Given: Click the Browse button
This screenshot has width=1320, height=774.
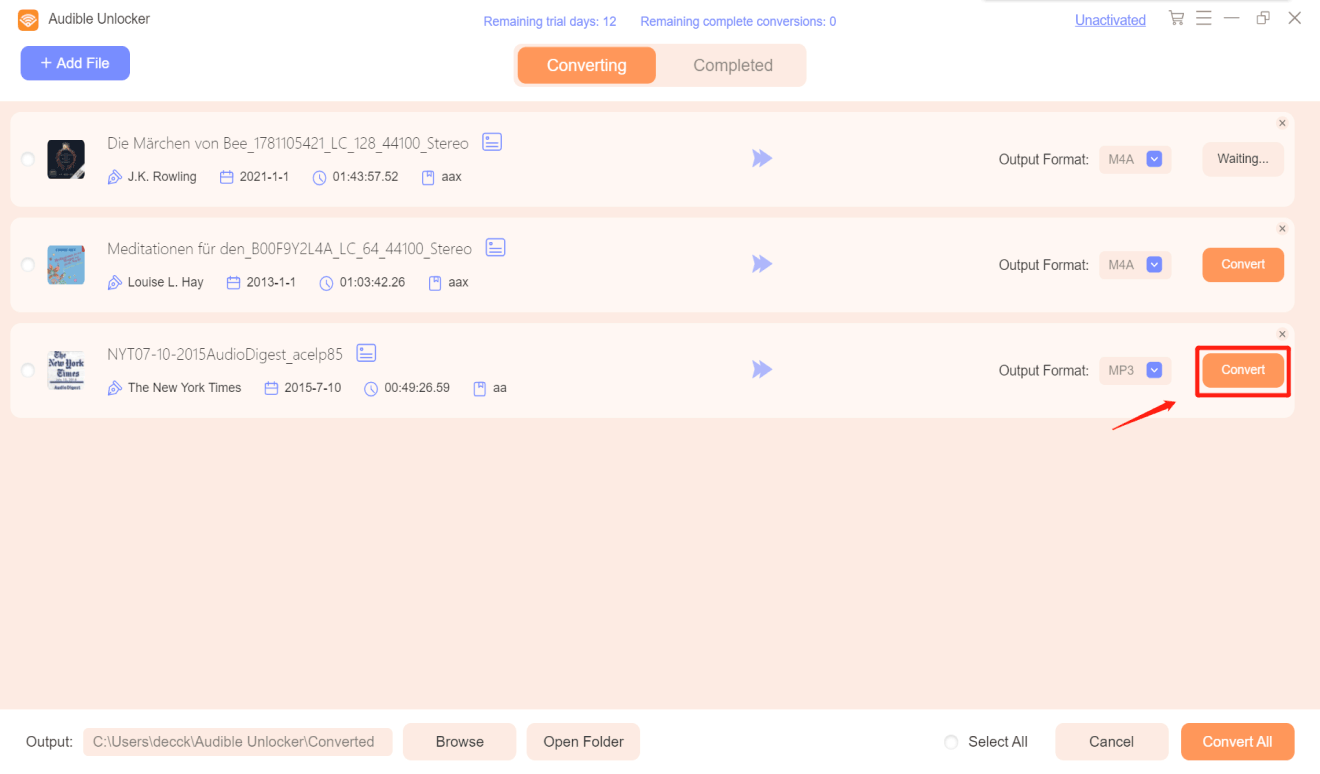Looking at the screenshot, I should (x=460, y=742).
